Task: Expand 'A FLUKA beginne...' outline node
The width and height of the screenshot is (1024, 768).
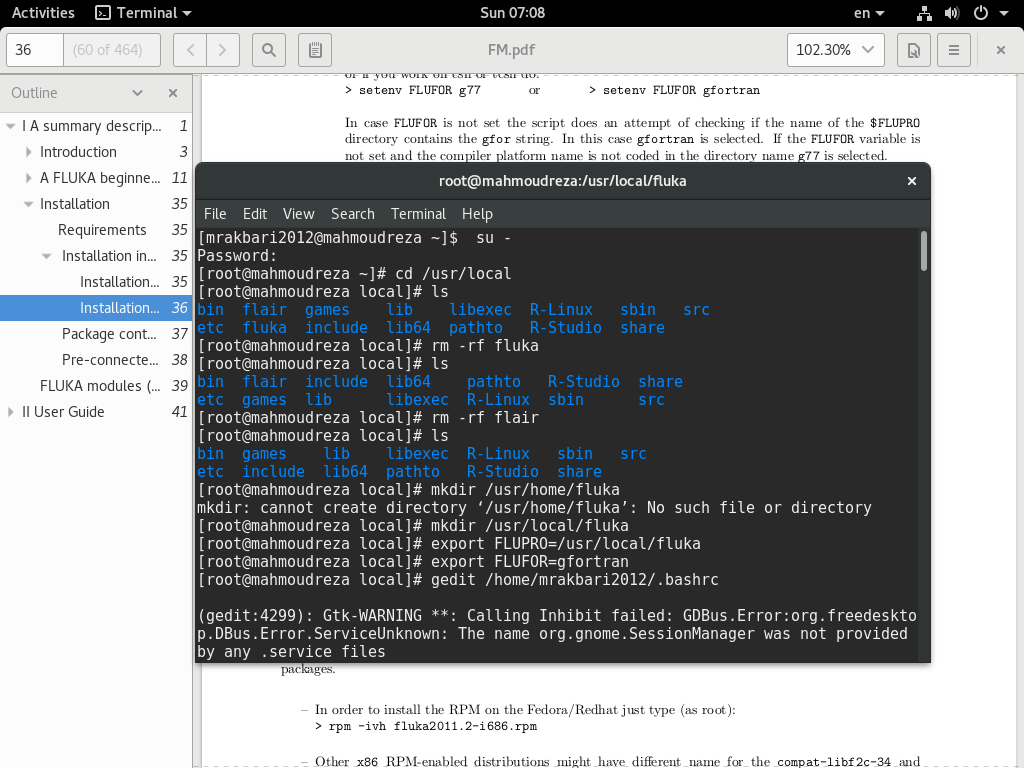Action: 28,178
